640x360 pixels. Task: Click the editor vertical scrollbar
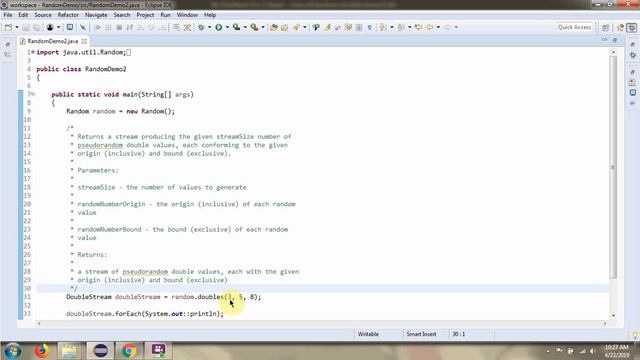613,168
